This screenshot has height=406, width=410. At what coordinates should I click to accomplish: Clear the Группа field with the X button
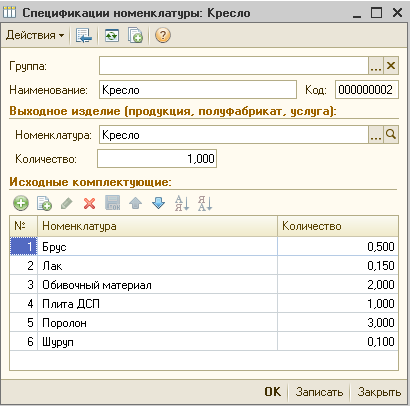(x=391, y=65)
